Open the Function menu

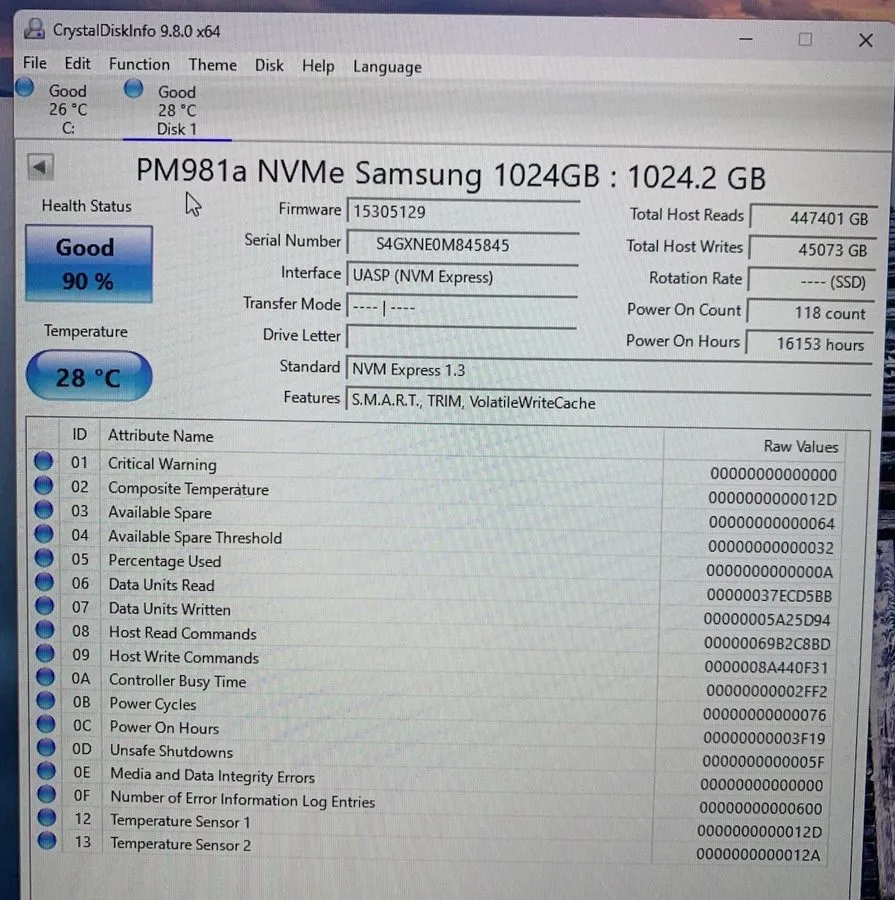pyautogui.click(x=140, y=64)
